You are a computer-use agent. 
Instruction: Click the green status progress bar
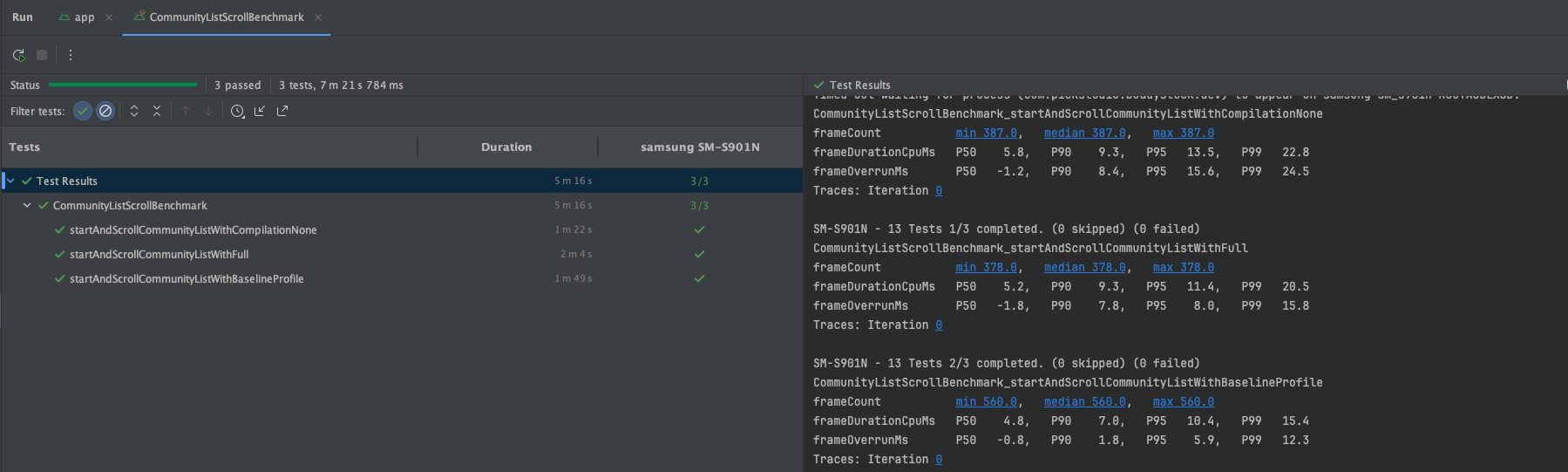coord(123,85)
